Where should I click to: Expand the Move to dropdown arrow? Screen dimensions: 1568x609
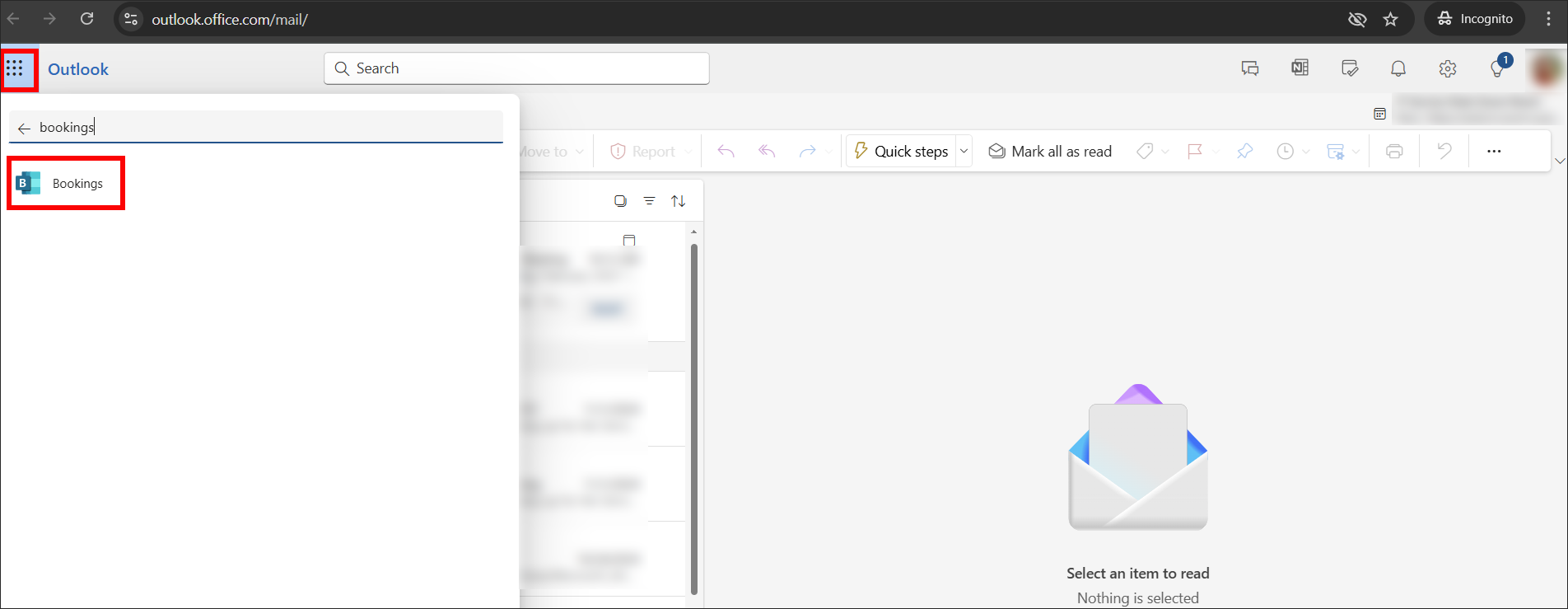point(580,152)
